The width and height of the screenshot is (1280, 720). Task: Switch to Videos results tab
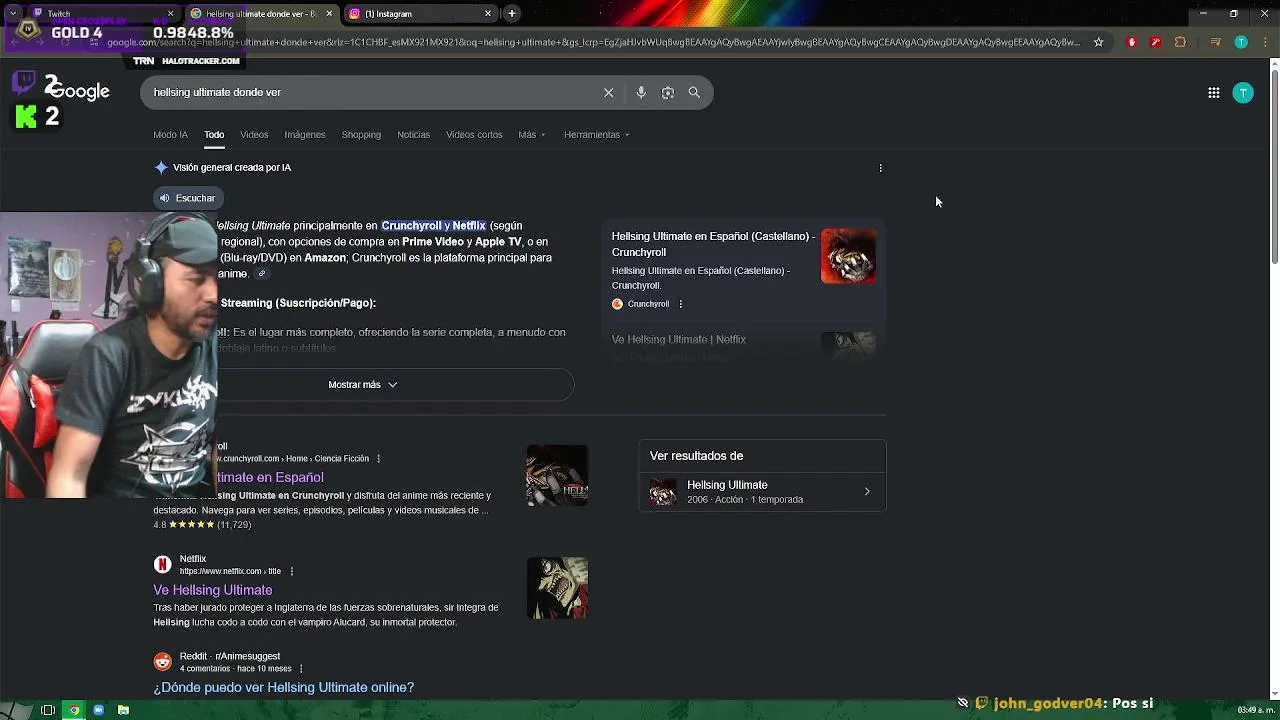pyautogui.click(x=254, y=134)
